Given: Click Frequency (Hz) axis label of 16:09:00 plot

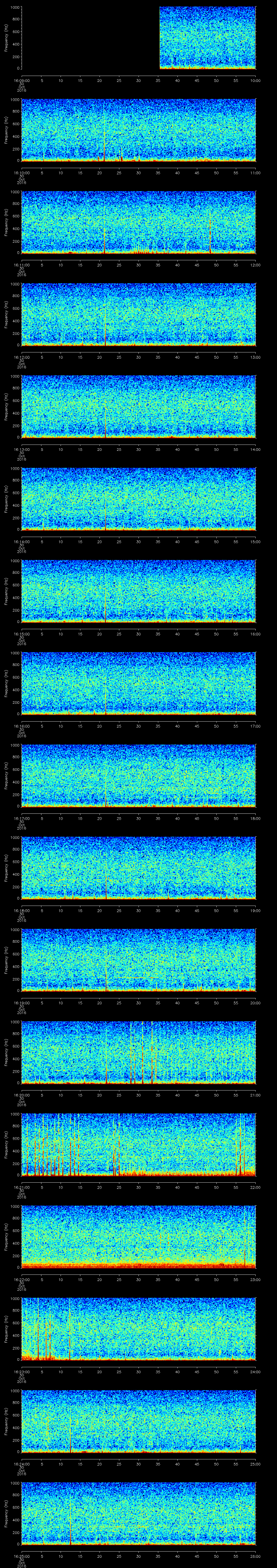Looking at the screenshot, I should (6, 38).
